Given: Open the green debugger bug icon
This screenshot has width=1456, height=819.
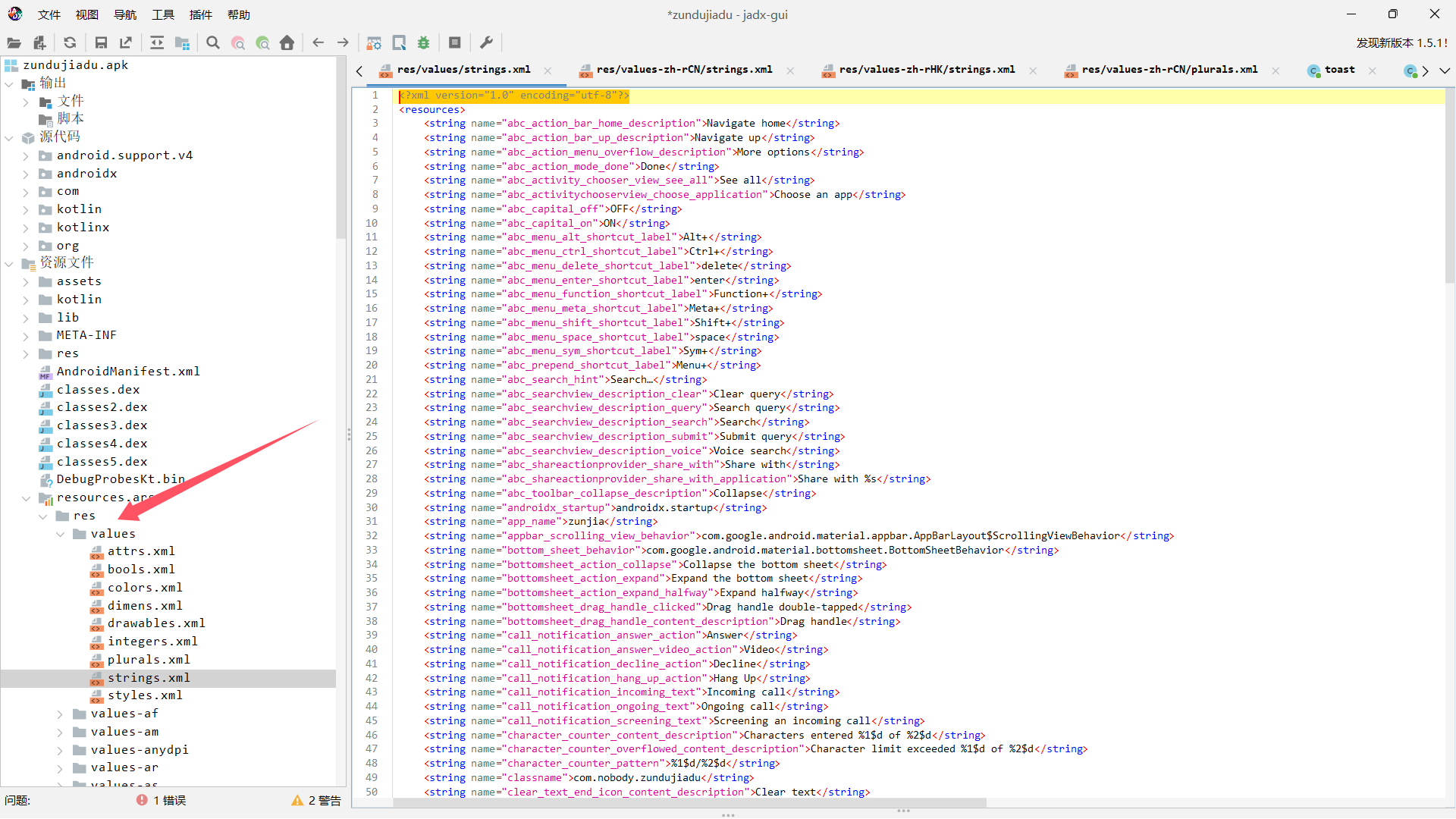Looking at the screenshot, I should coord(423,43).
